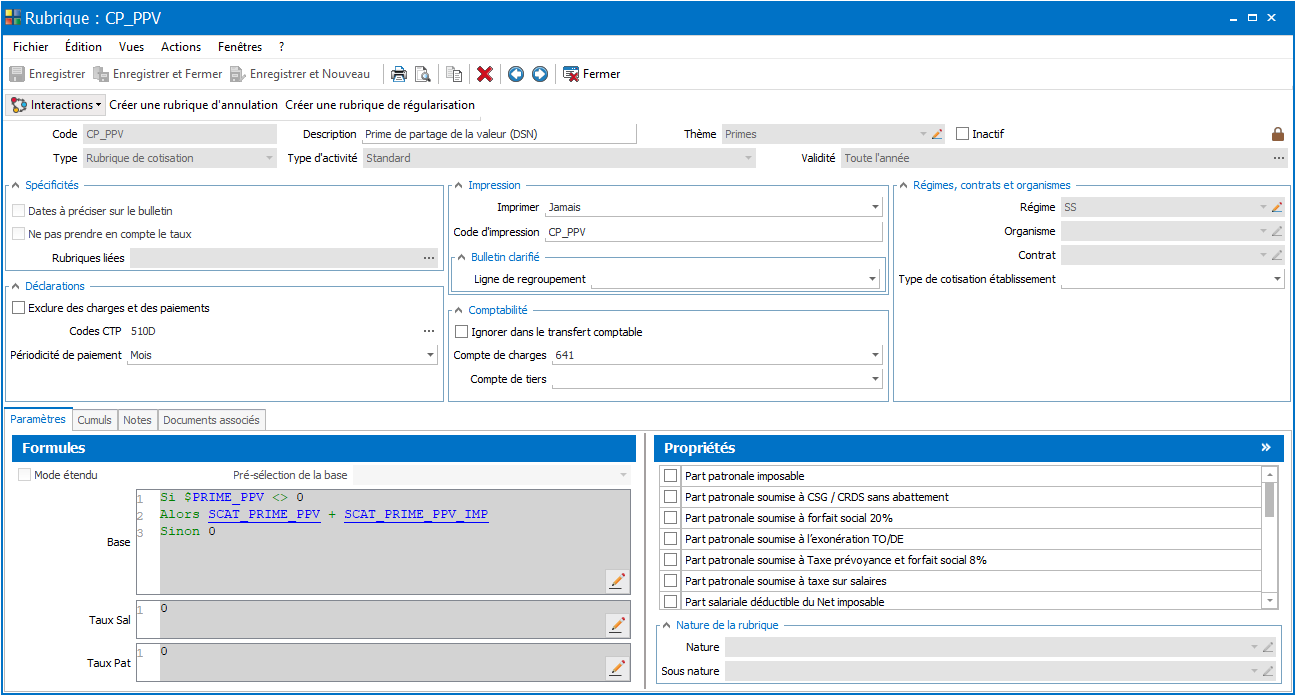Image resolution: width=1296 pixels, height=696 pixels.
Task: Switch to the Notes tab
Action: (x=137, y=420)
